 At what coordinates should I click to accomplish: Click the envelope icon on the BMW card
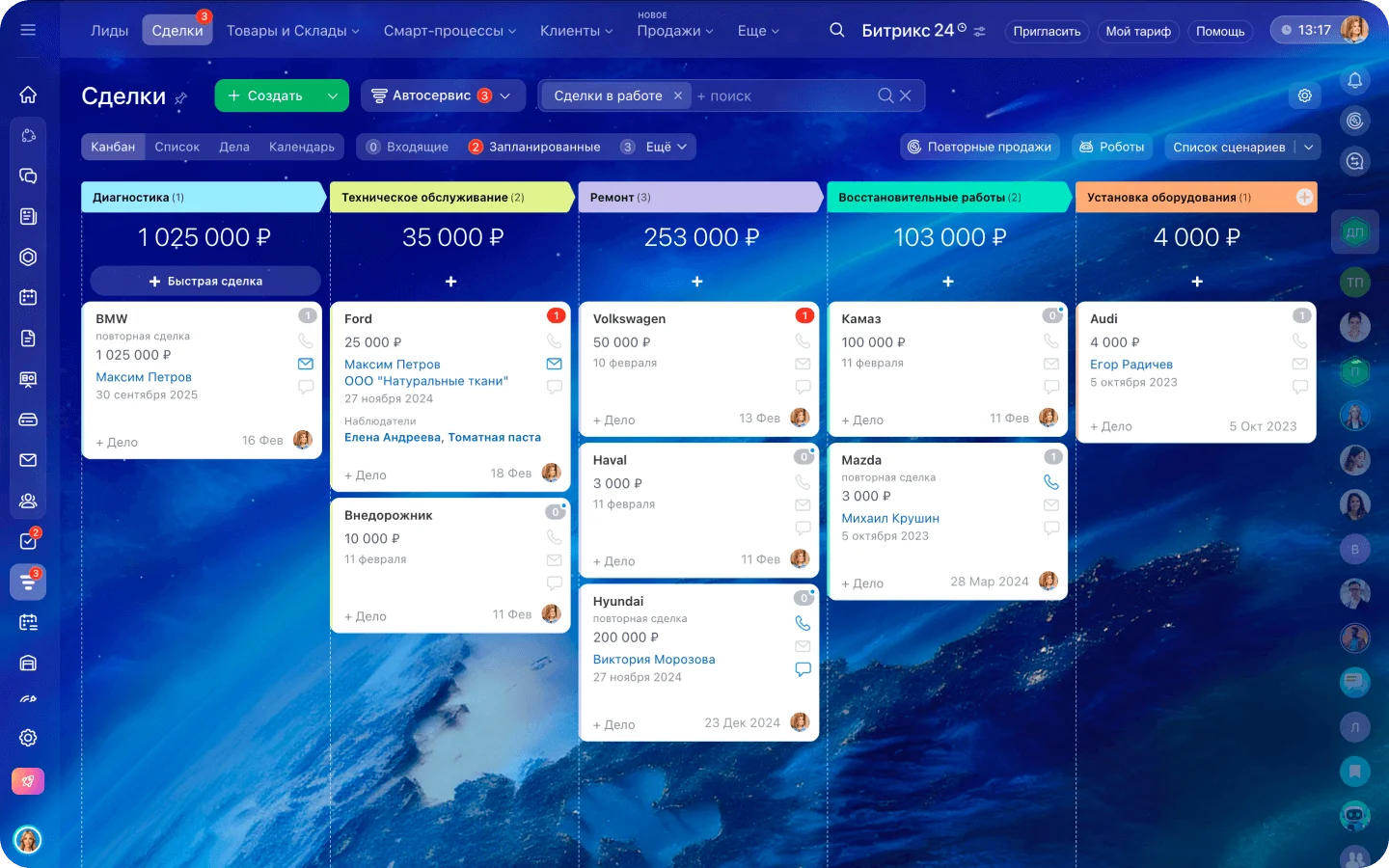(x=306, y=364)
